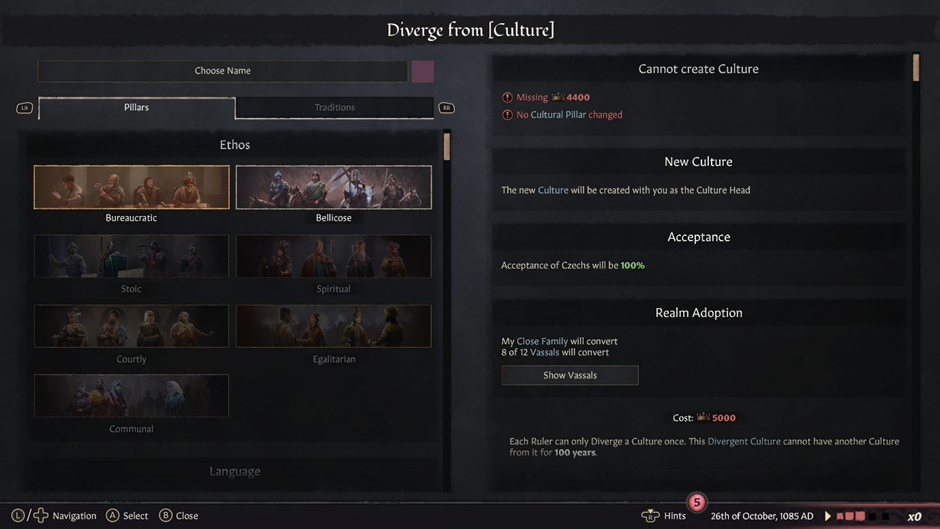Click the LB shoulder button icon
This screenshot has width=940, height=529.
tap(24, 108)
